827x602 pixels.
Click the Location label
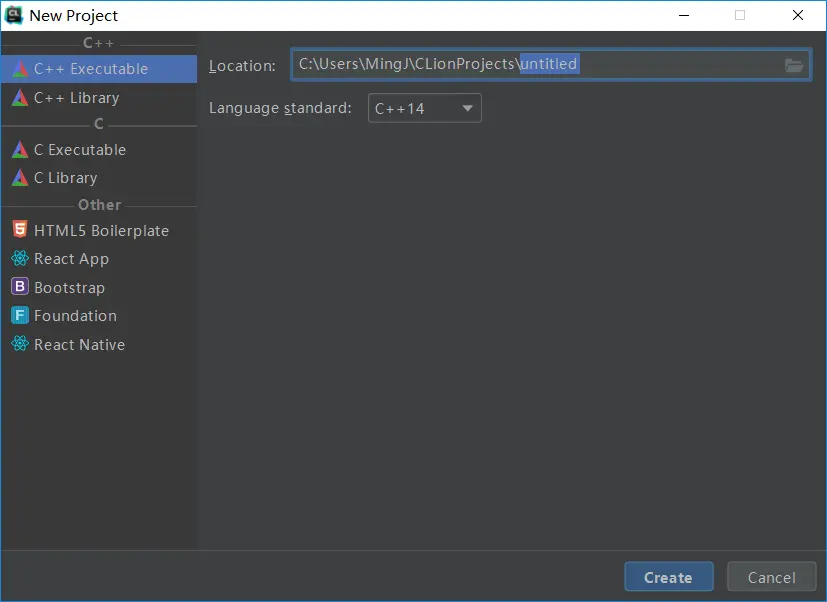[x=242, y=66]
